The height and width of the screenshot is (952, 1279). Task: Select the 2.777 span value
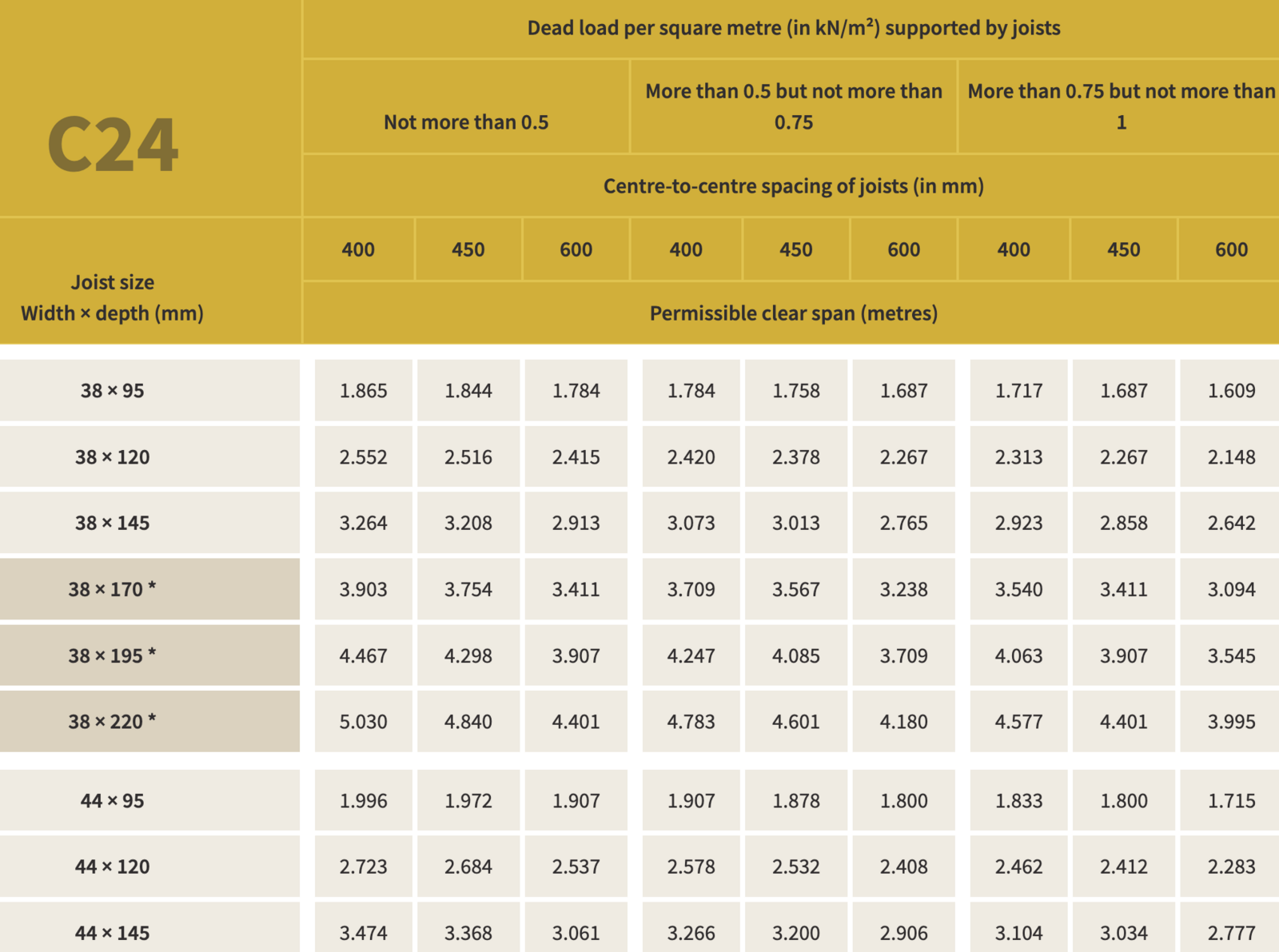(x=1231, y=933)
